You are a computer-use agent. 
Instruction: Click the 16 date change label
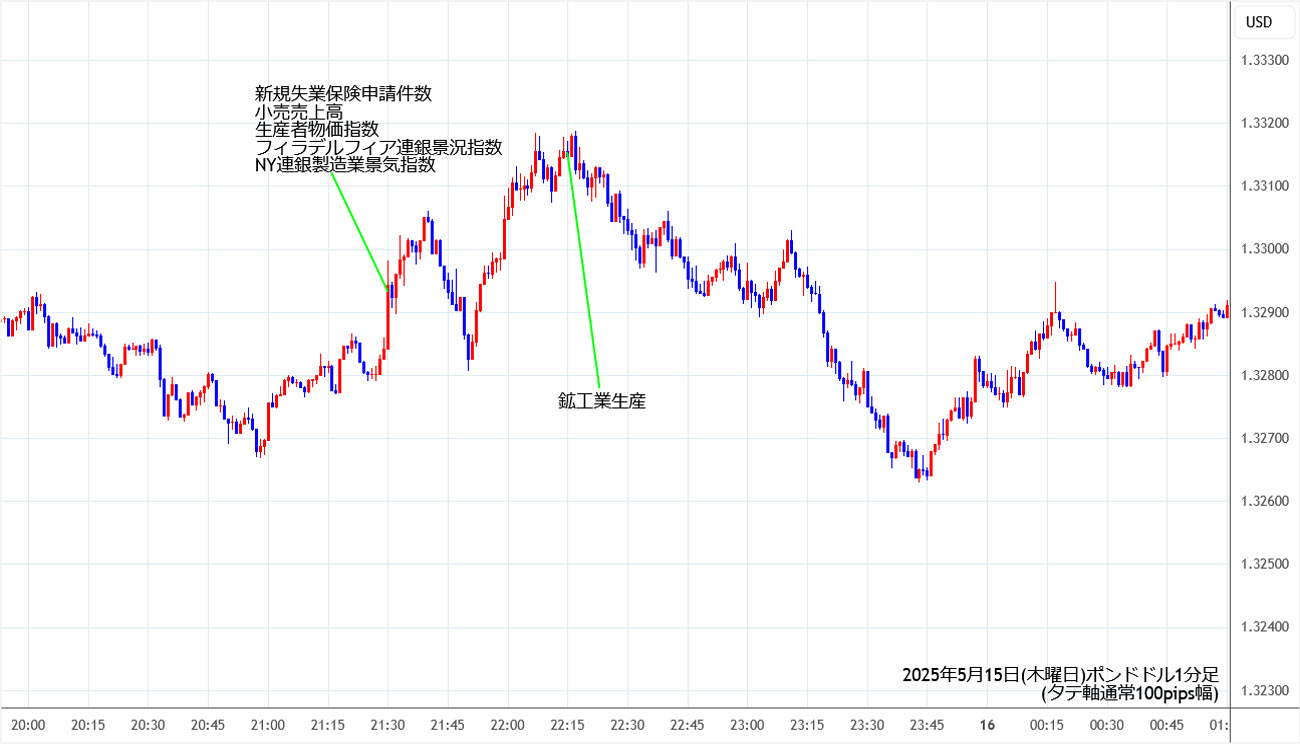[987, 726]
